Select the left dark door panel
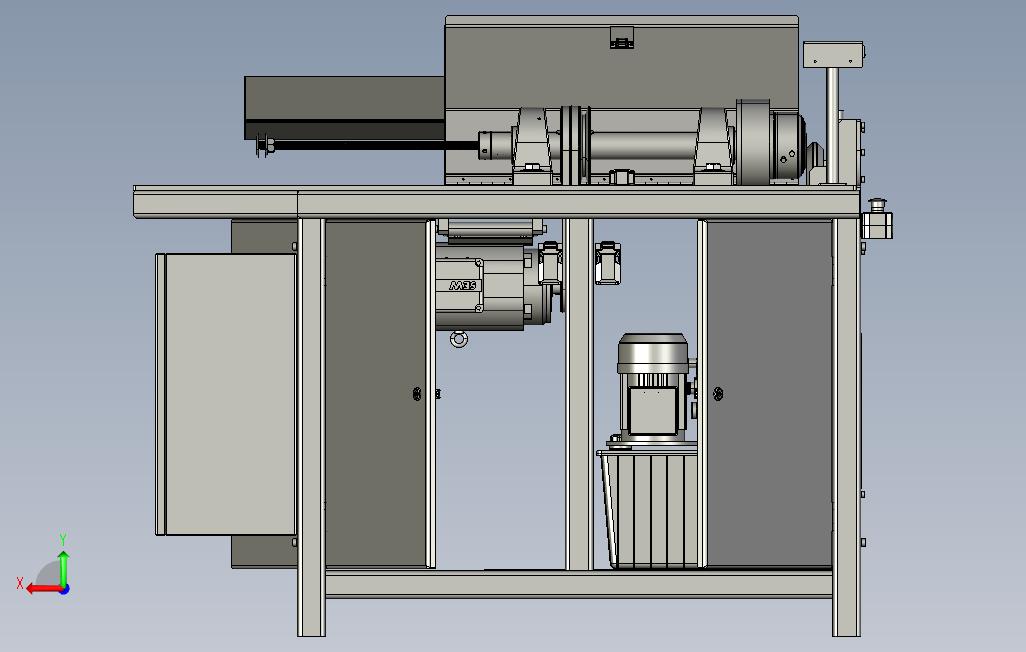Screen dimensions: 1026x652 coord(376,393)
